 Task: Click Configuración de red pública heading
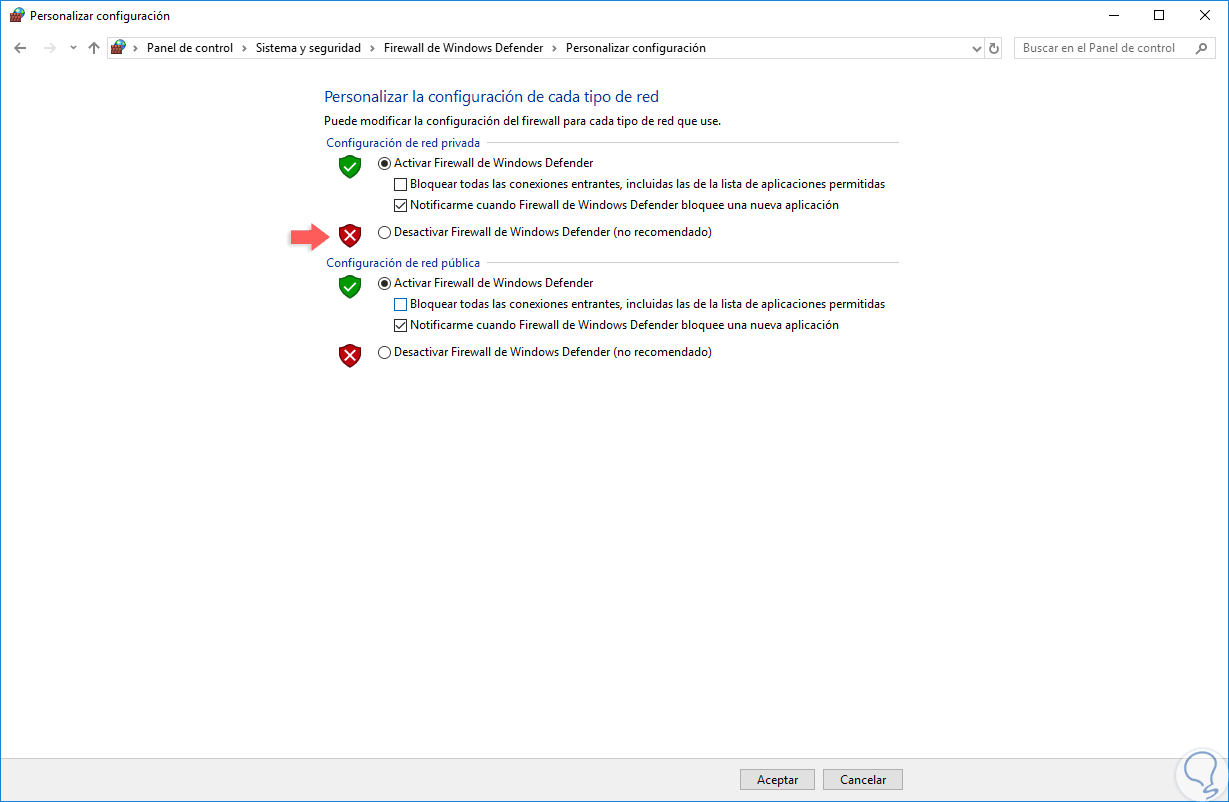(403, 263)
